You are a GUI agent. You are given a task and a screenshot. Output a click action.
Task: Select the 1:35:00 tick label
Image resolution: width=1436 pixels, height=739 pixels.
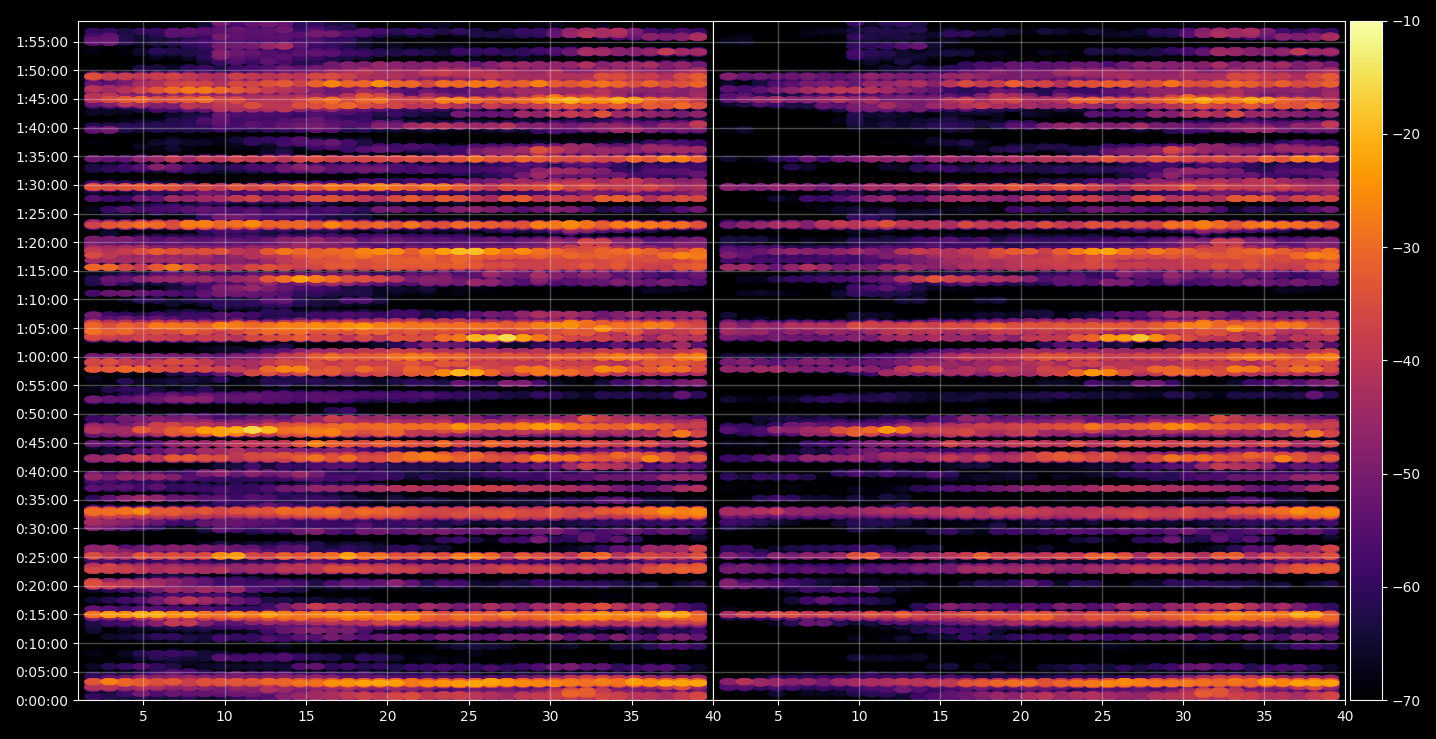(x=42, y=157)
